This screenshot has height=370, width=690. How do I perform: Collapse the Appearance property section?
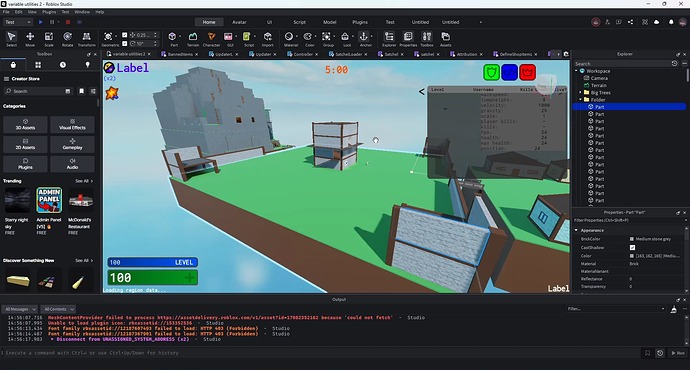576,230
